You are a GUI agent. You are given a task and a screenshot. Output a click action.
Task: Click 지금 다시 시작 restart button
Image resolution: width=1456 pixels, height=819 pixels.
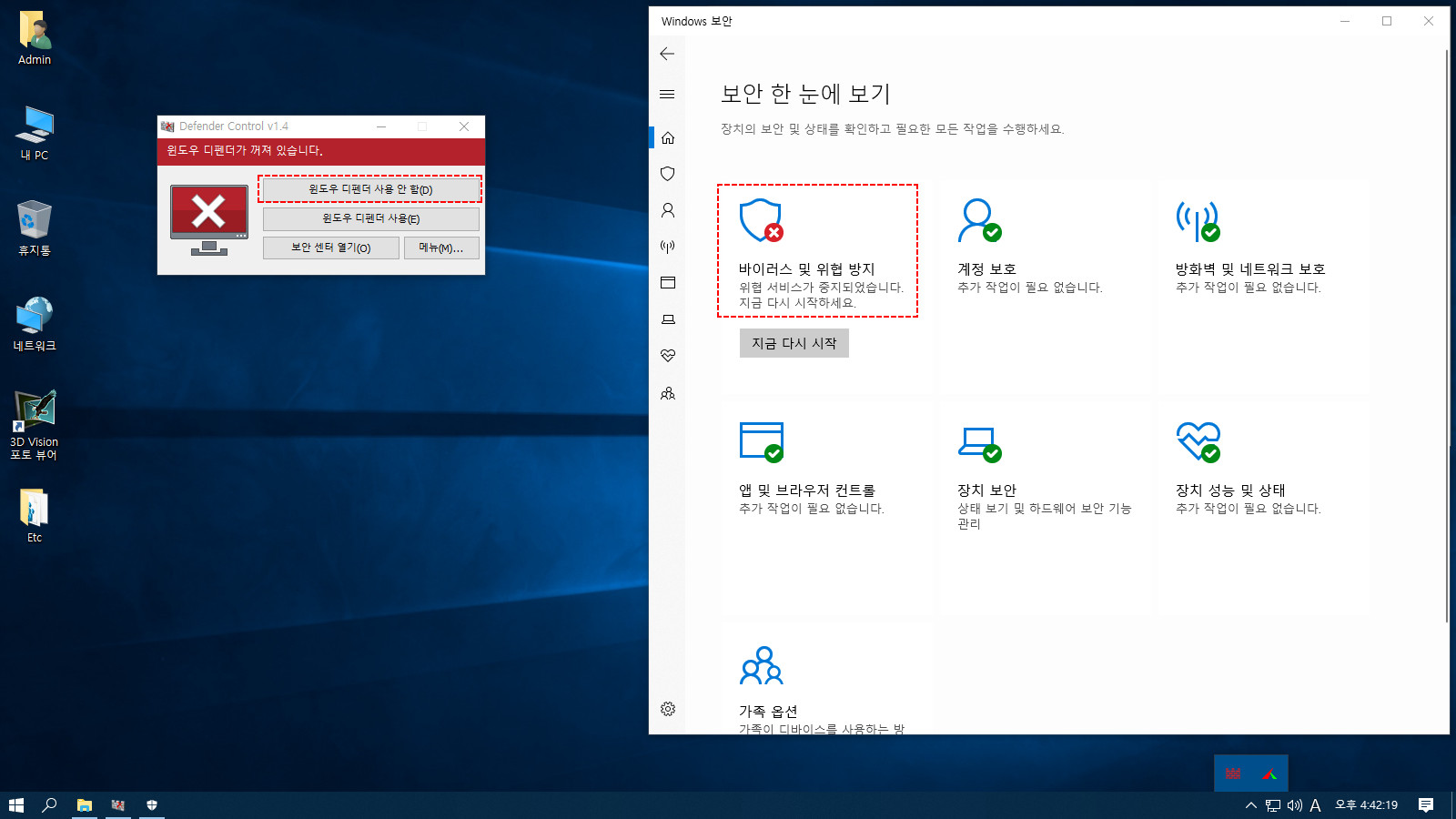coord(794,343)
